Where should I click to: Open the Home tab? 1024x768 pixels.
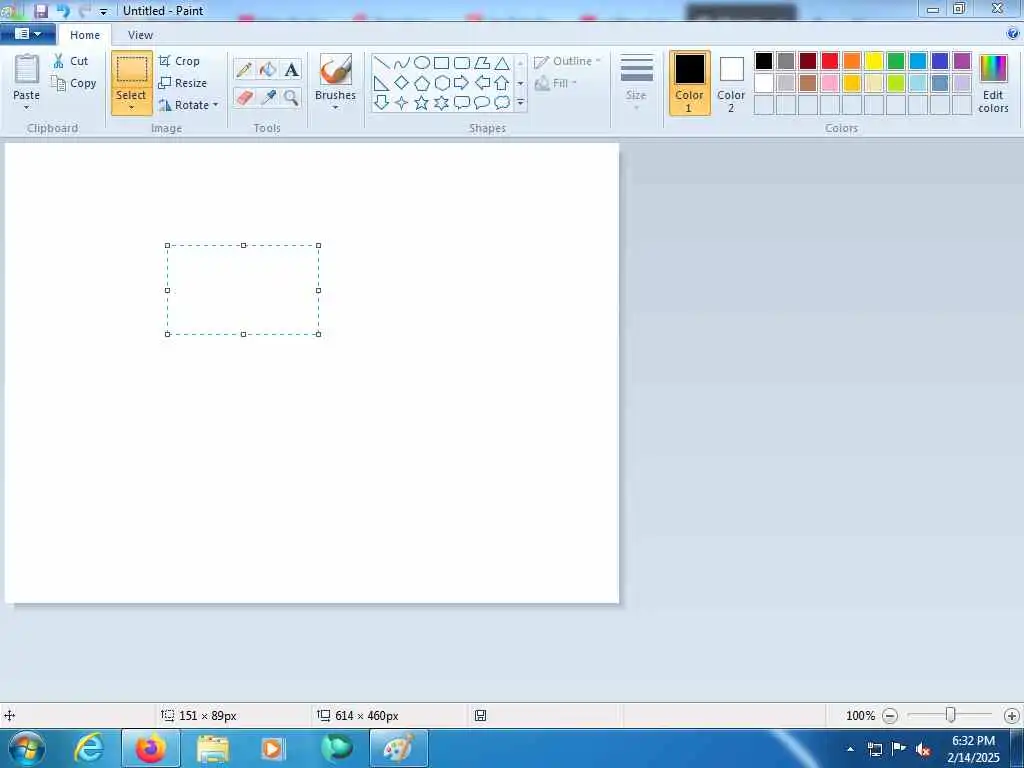[x=85, y=35]
